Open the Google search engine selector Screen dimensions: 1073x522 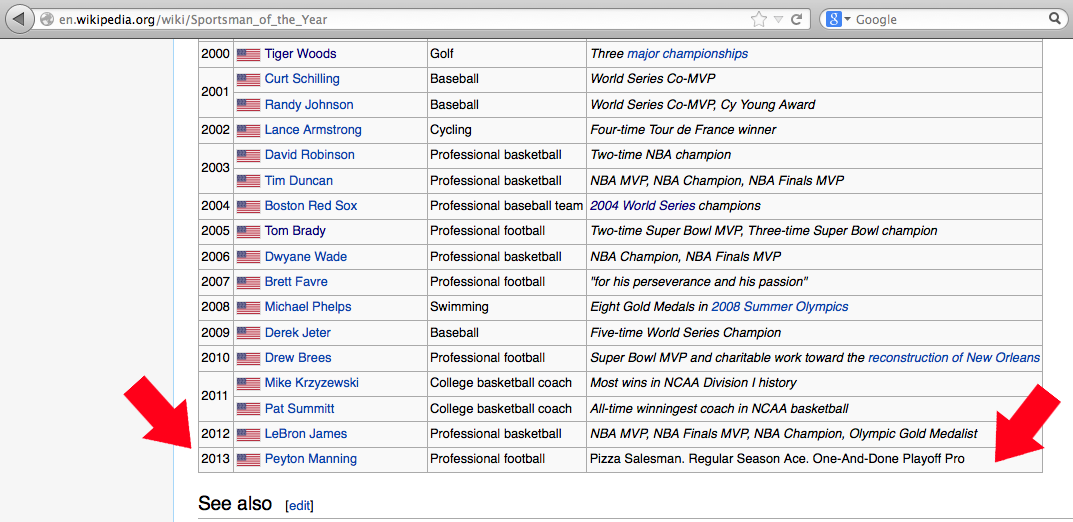point(838,19)
